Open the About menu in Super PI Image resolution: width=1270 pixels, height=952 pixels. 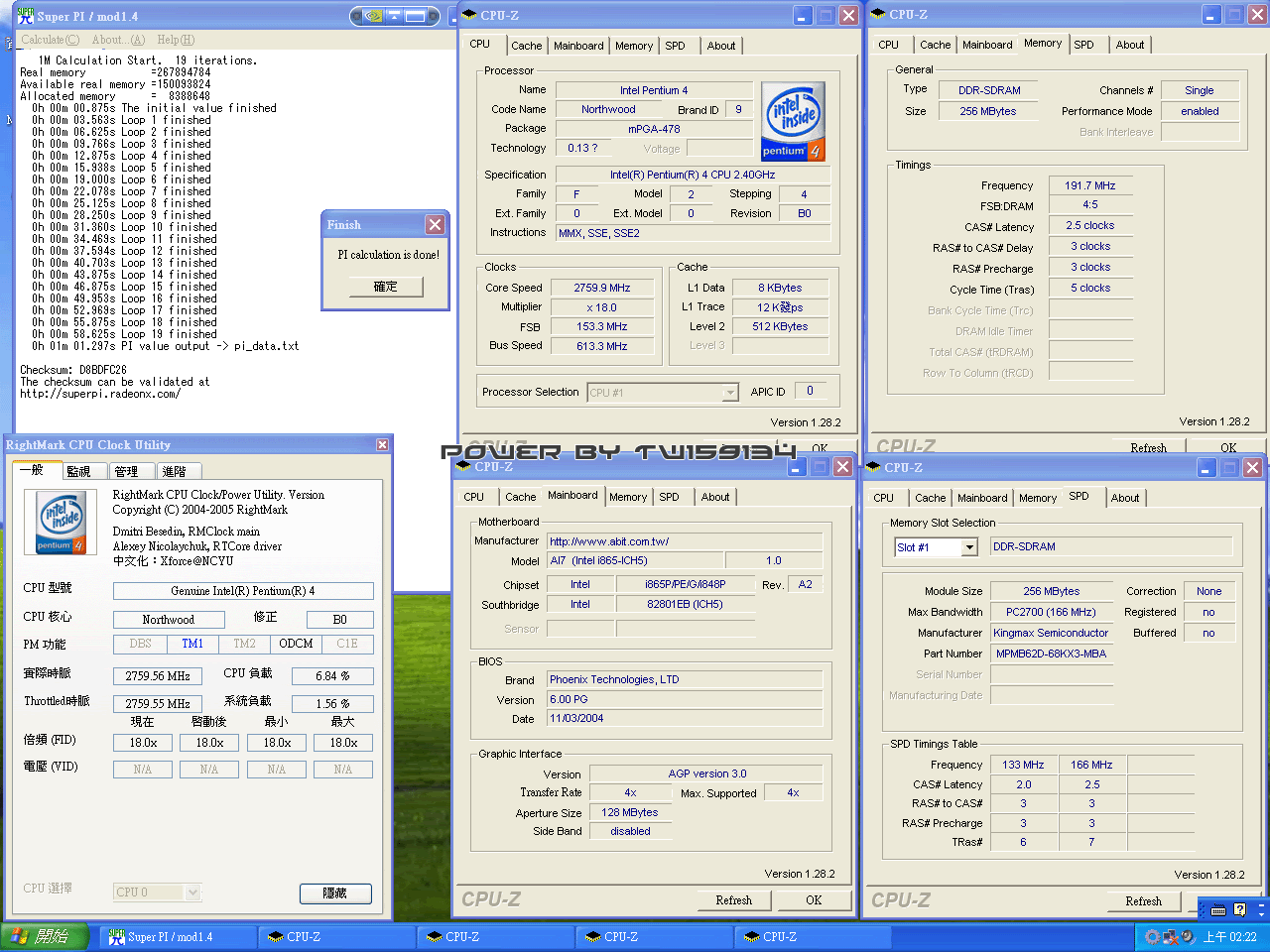118,40
